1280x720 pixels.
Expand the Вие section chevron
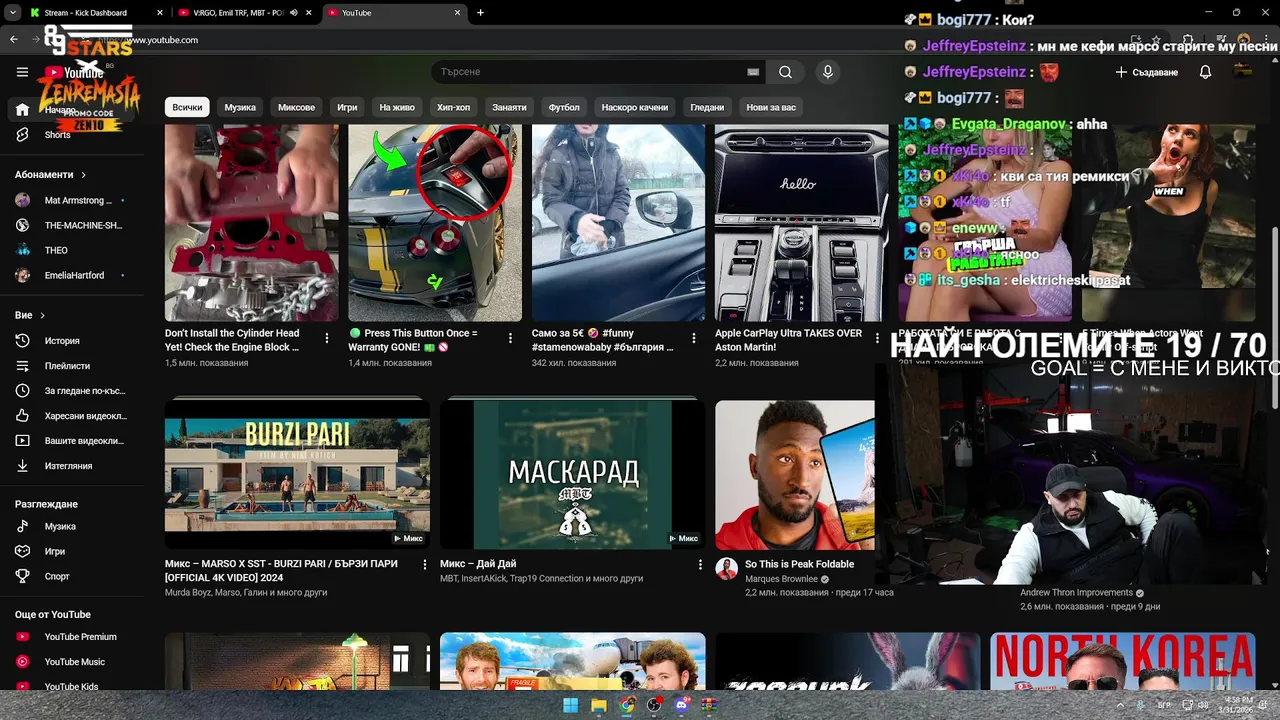(42, 315)
